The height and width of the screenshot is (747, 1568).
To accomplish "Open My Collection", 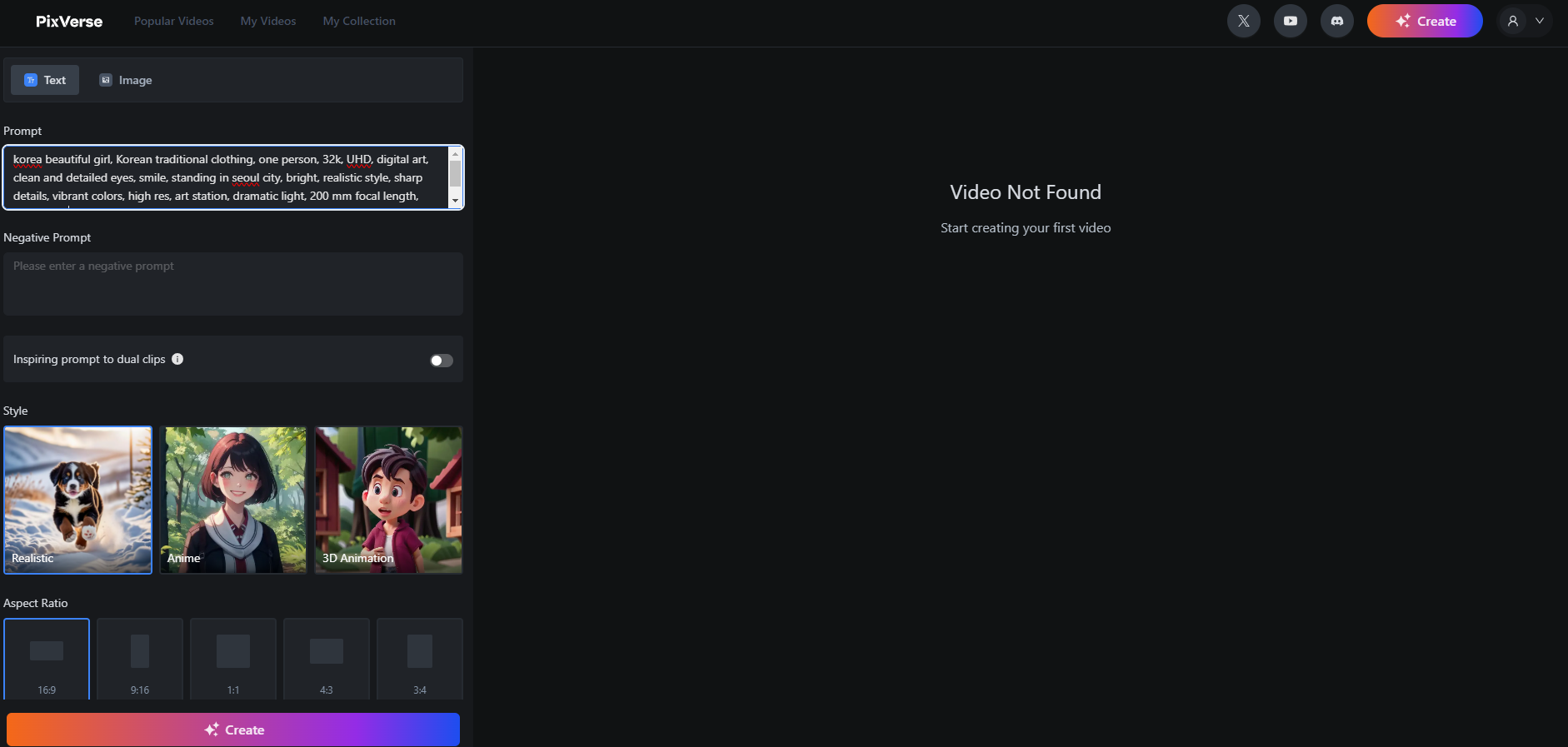I will (x=359, y=21).
